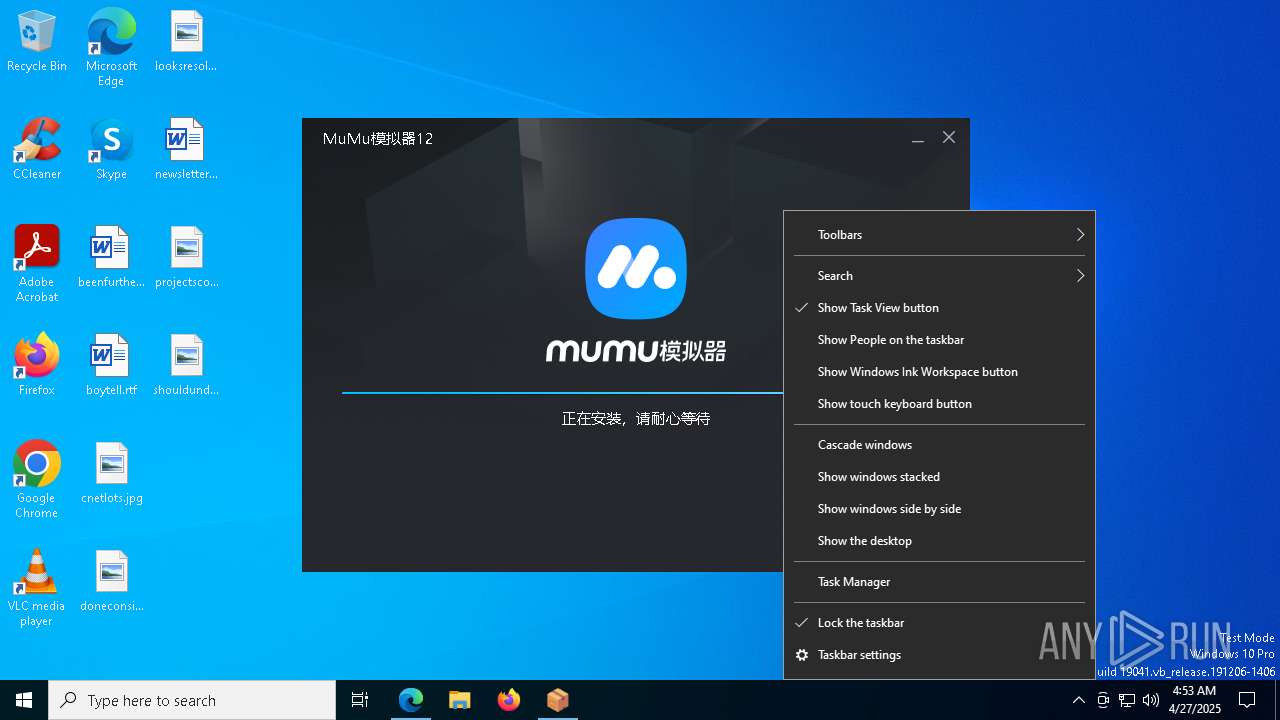
Task: Click the MuMu emulator logo icon
Action: 636,268
